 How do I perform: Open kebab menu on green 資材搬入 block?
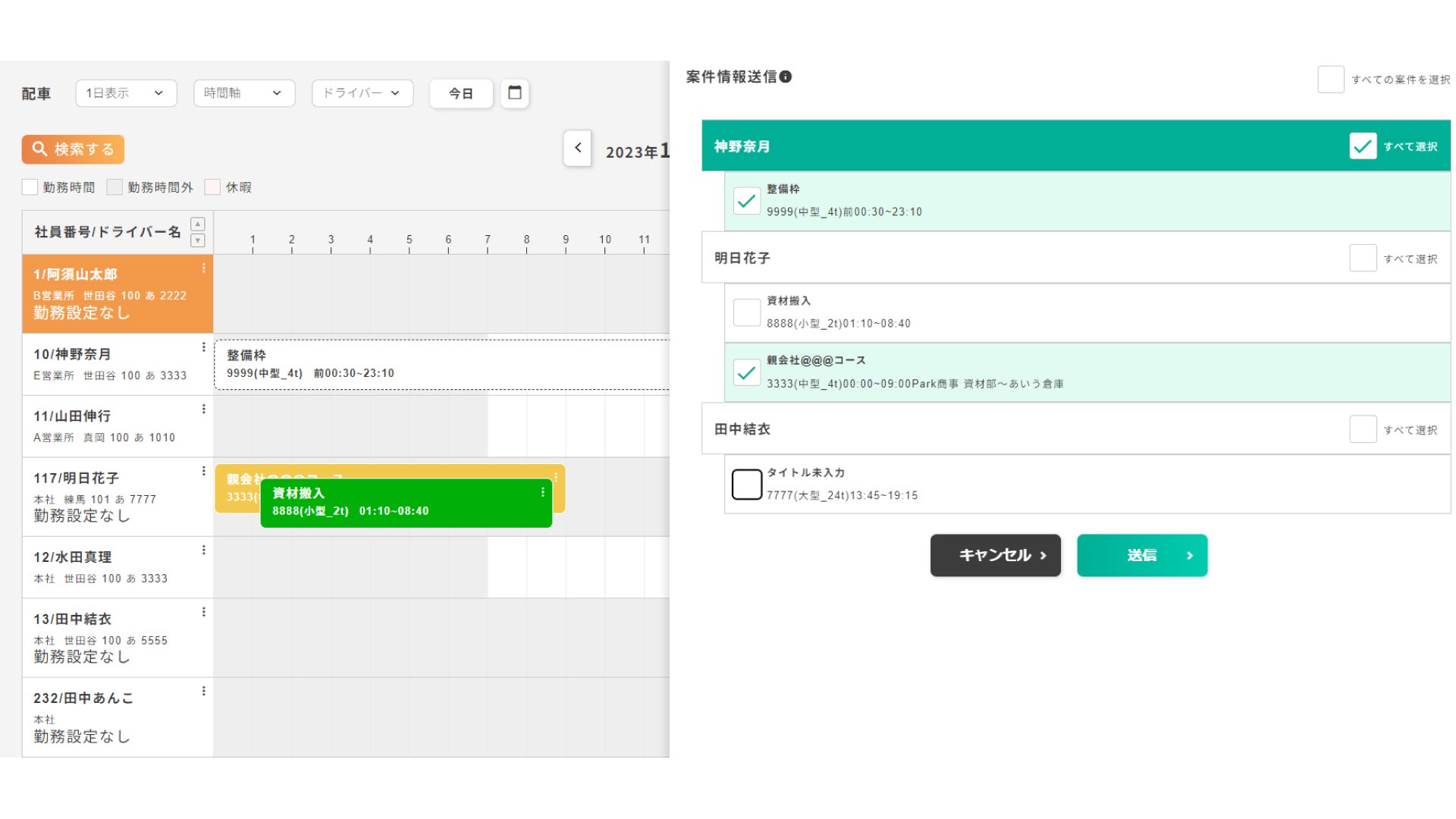(x=542, y=493)
